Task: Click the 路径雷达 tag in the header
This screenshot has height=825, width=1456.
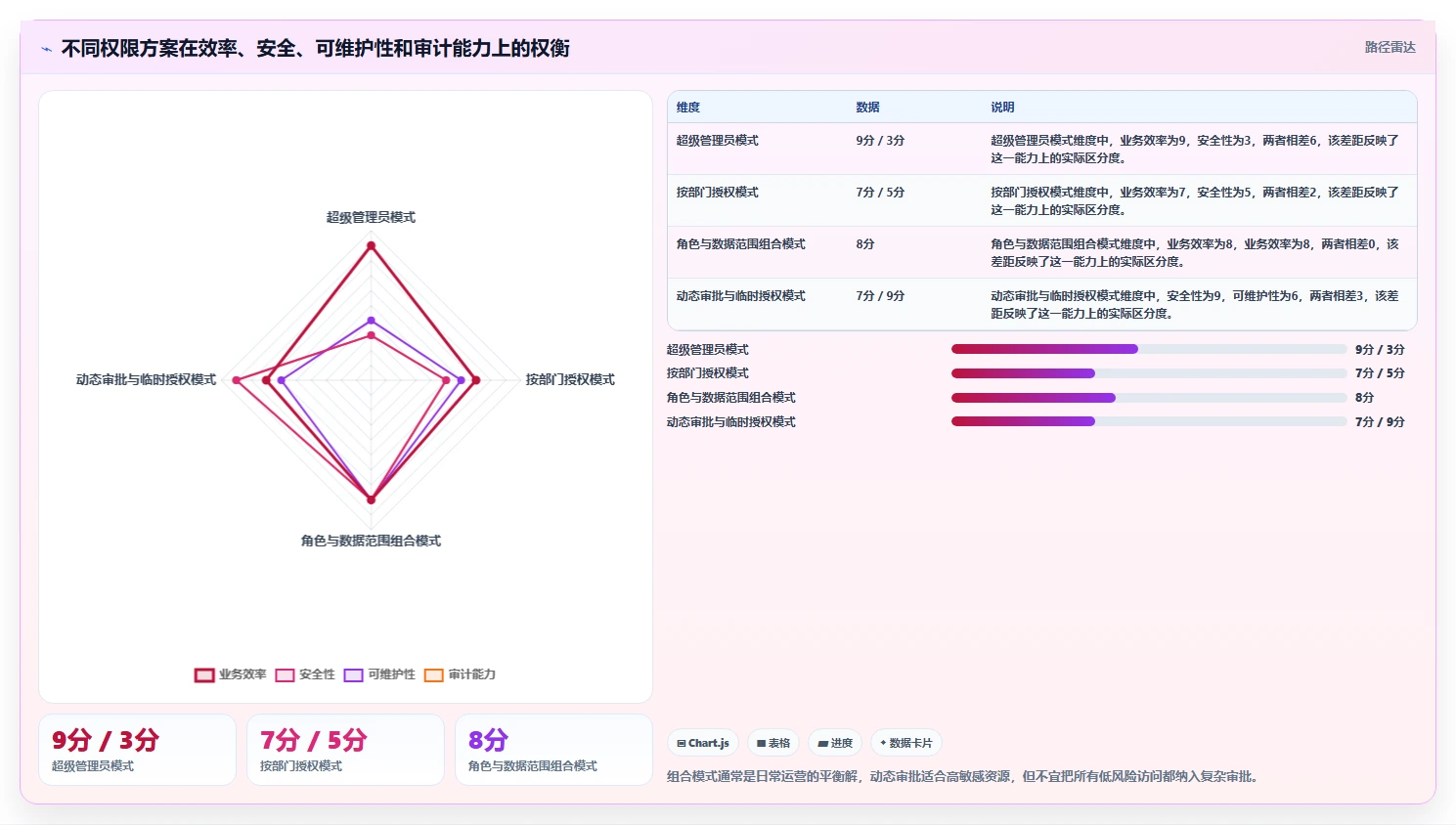Action: pos(1390,47)
